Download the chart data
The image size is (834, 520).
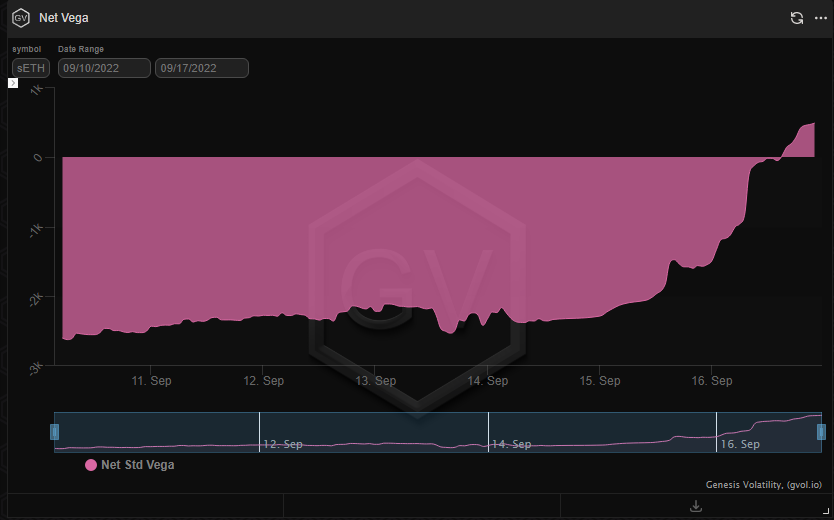[696, 506]
